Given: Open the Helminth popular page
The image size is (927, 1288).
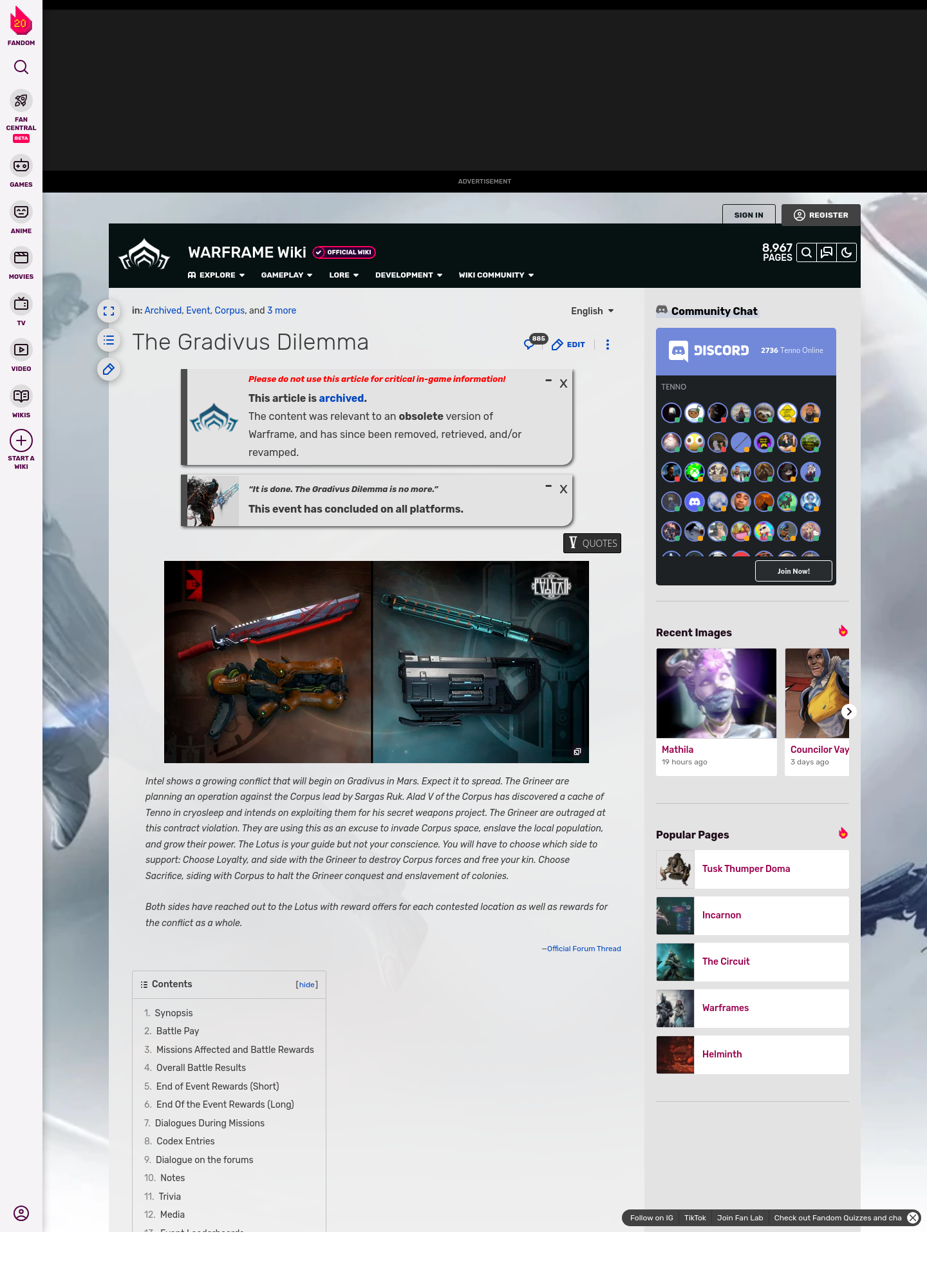Looking at the screenshot, I should [x=753, y=1054].
